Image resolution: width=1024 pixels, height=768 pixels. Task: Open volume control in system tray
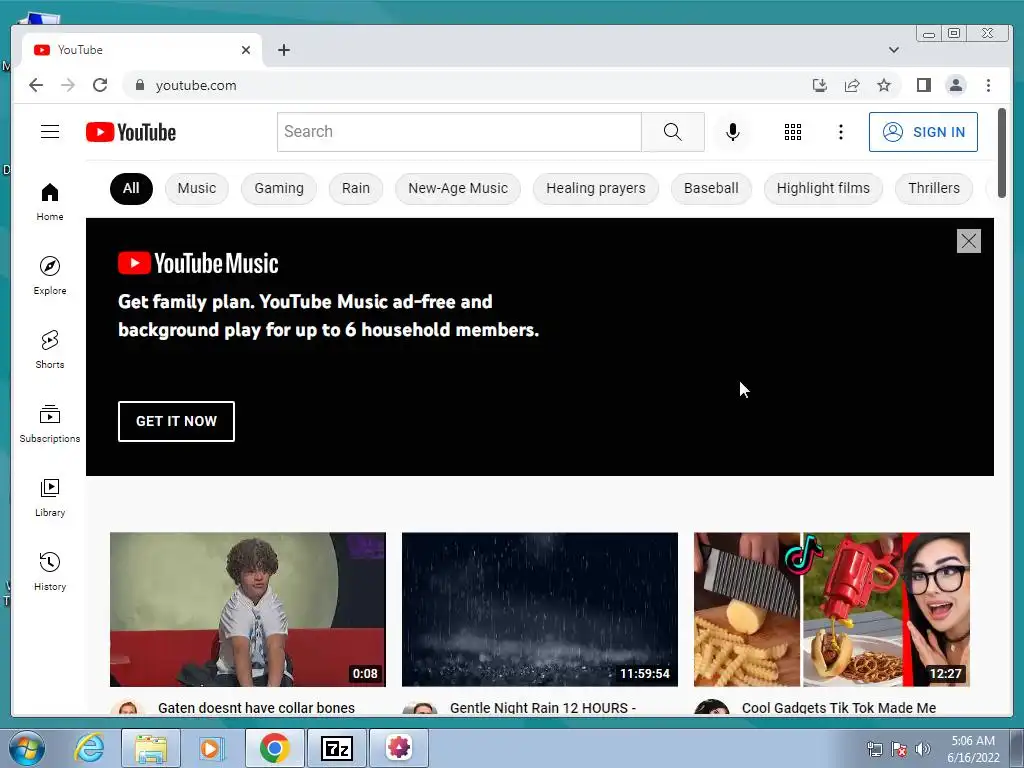[922, 749]
